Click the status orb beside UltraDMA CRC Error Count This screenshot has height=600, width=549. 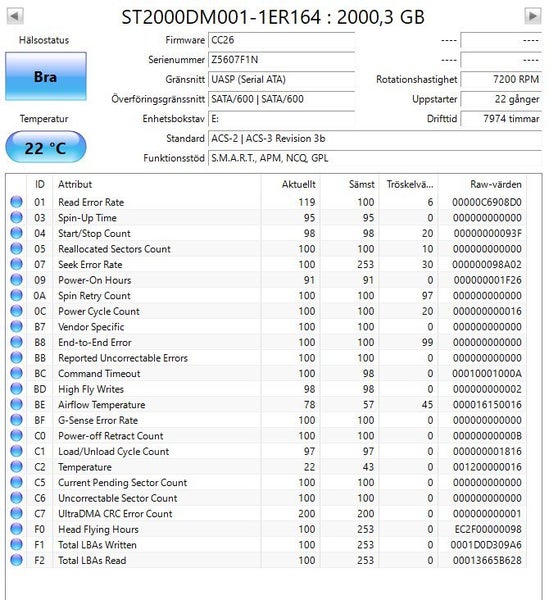(16, 514)
